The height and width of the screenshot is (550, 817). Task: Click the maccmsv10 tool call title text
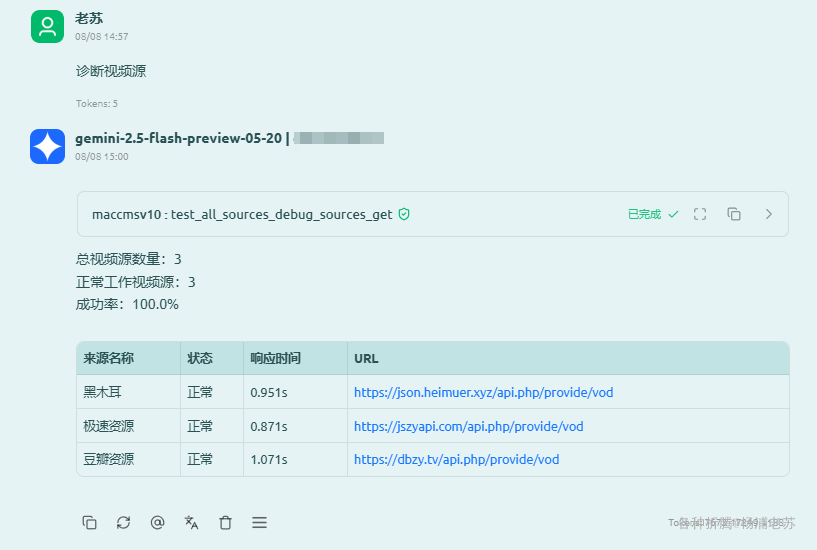(x=242, y=215)
